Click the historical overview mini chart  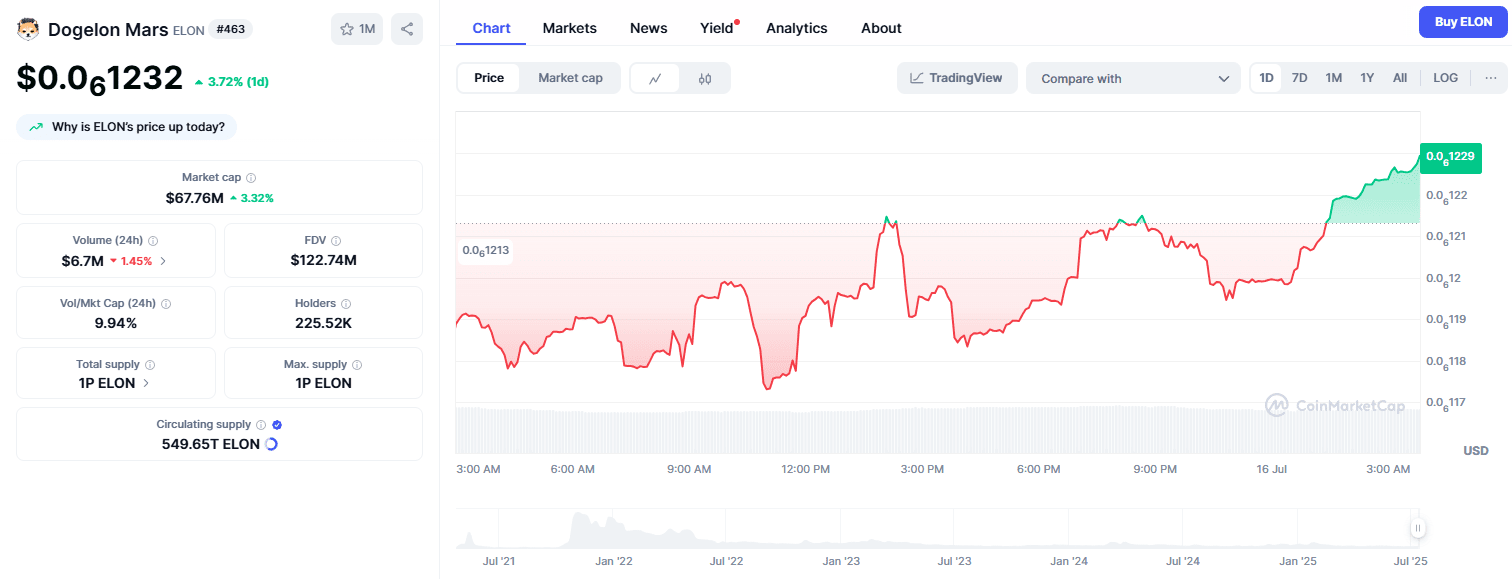tap(937, 528)
